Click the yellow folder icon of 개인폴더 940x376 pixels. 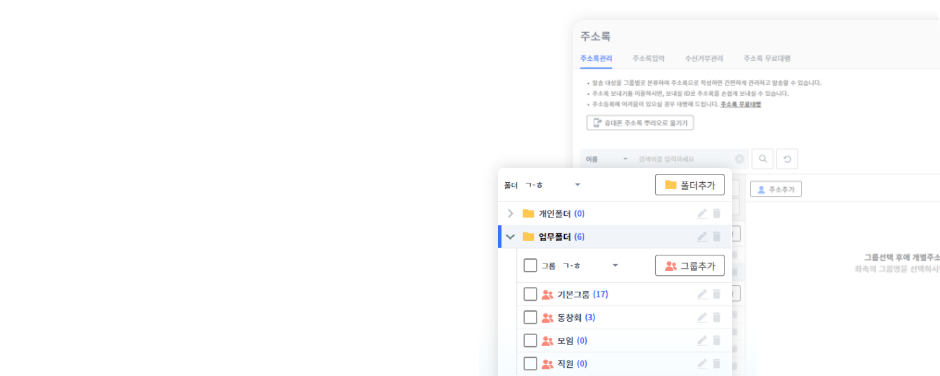[528, 213]
